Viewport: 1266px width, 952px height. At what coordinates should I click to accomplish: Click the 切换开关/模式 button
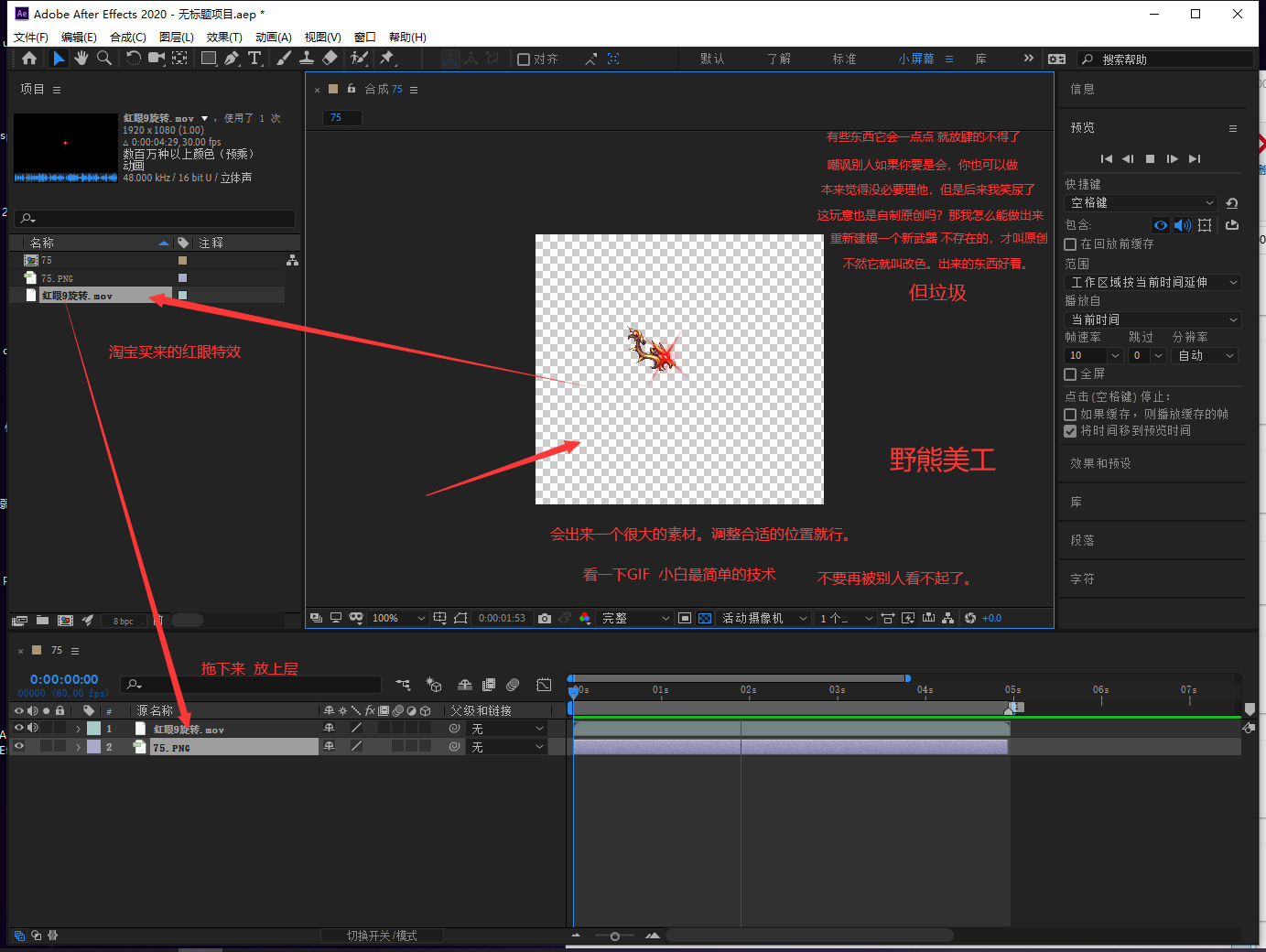[382, 936]
